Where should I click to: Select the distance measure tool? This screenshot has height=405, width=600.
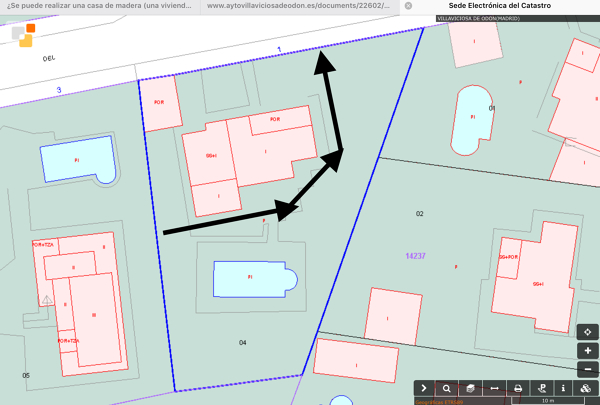point(494,388)
